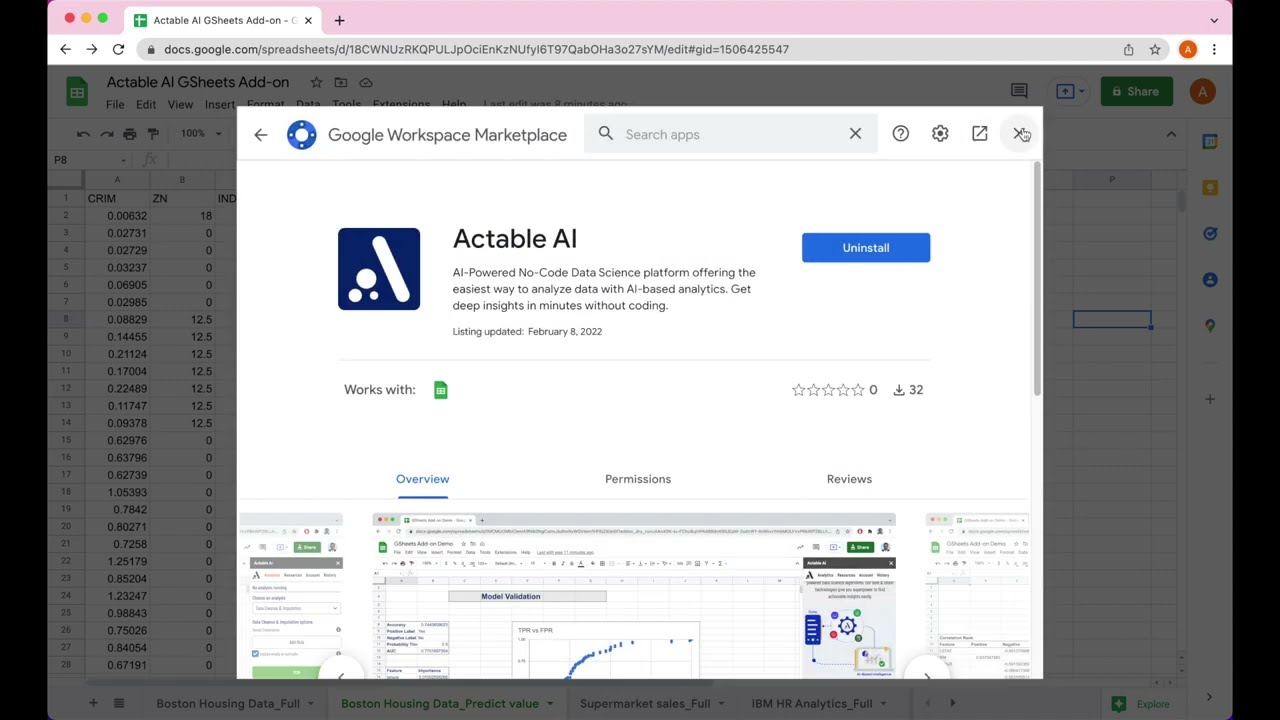Click the Share button in Sheets
The image size is (1280, 720).
point(1136,91)
